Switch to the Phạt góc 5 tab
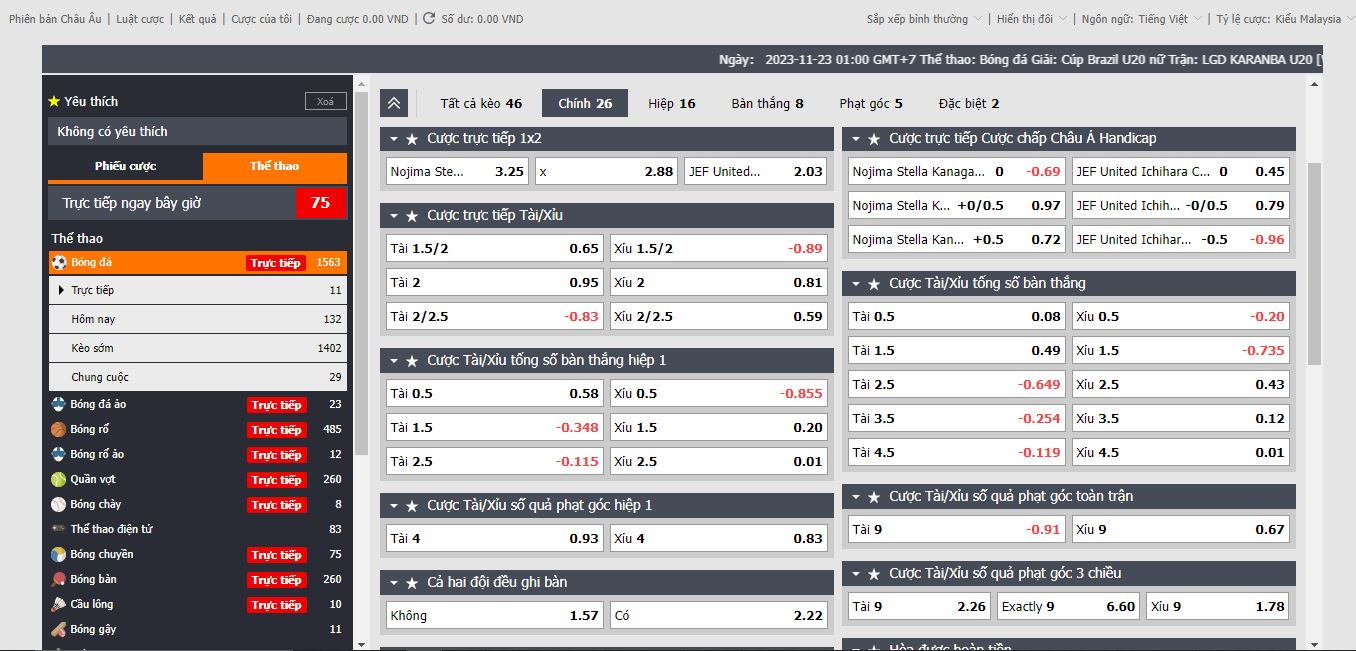Viewport: 1356px width, 651px height. (x=870, y=104)
